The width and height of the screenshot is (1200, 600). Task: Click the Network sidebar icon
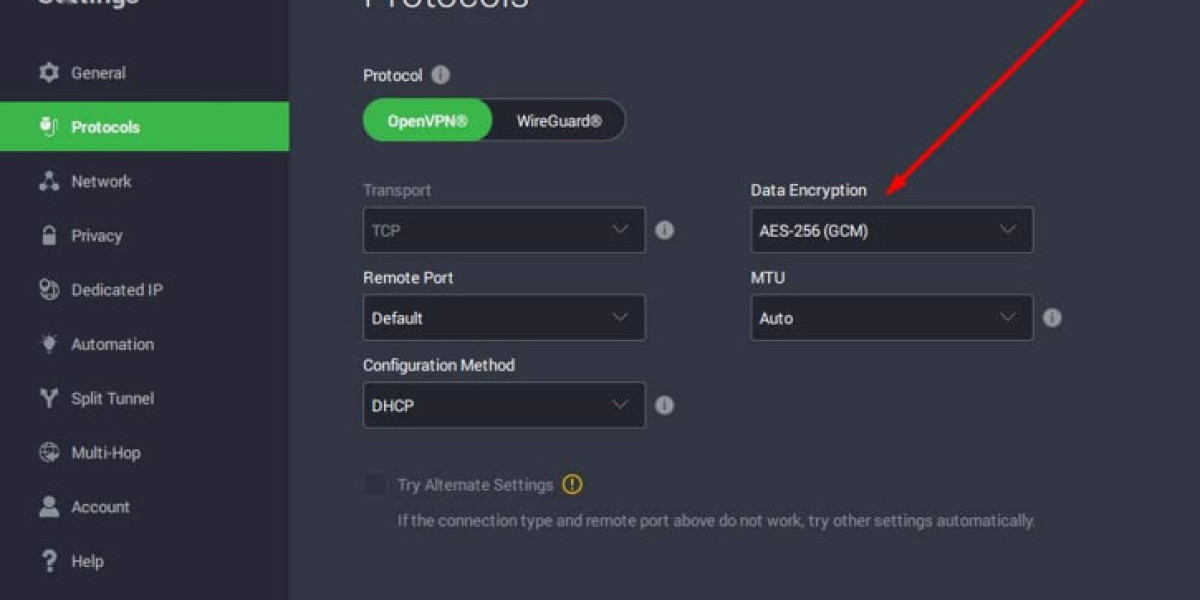47,181
